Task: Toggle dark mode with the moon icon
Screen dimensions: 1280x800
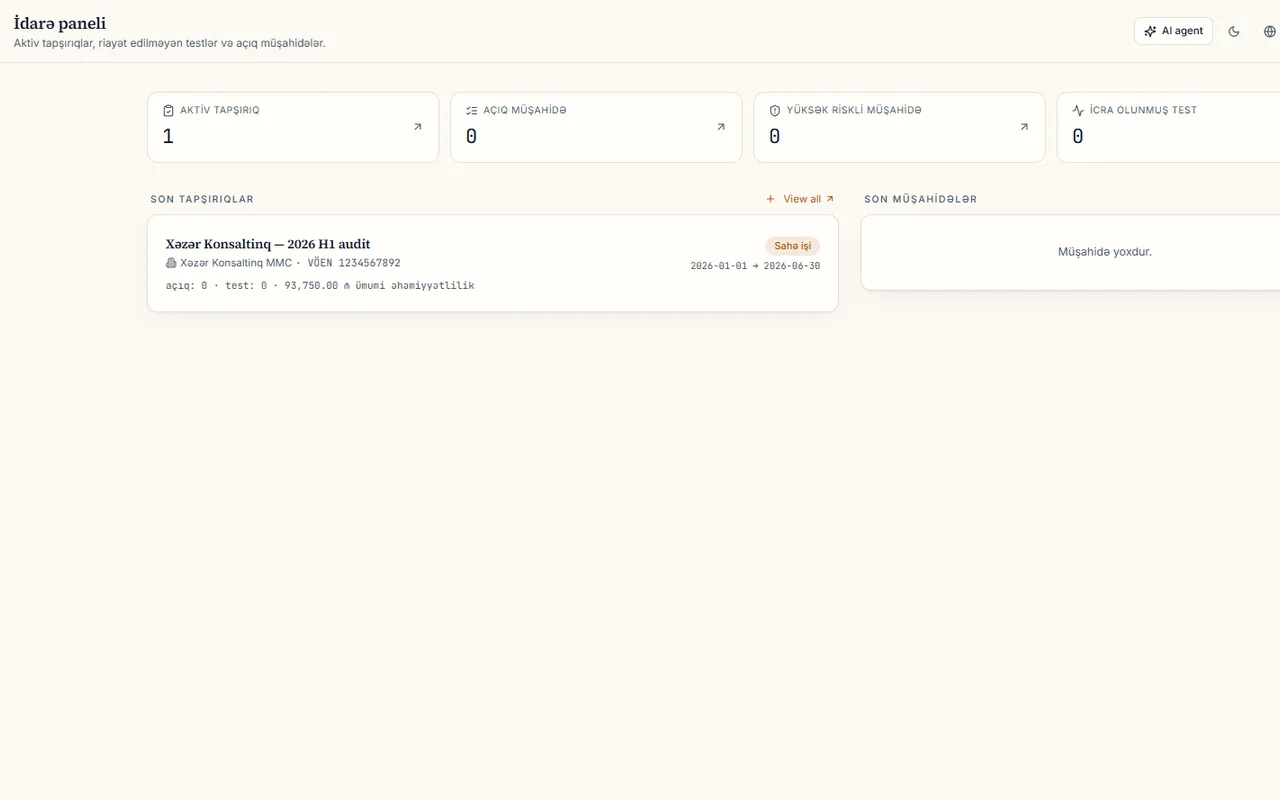Action: pyautogui.click(x=1234, y=31)
